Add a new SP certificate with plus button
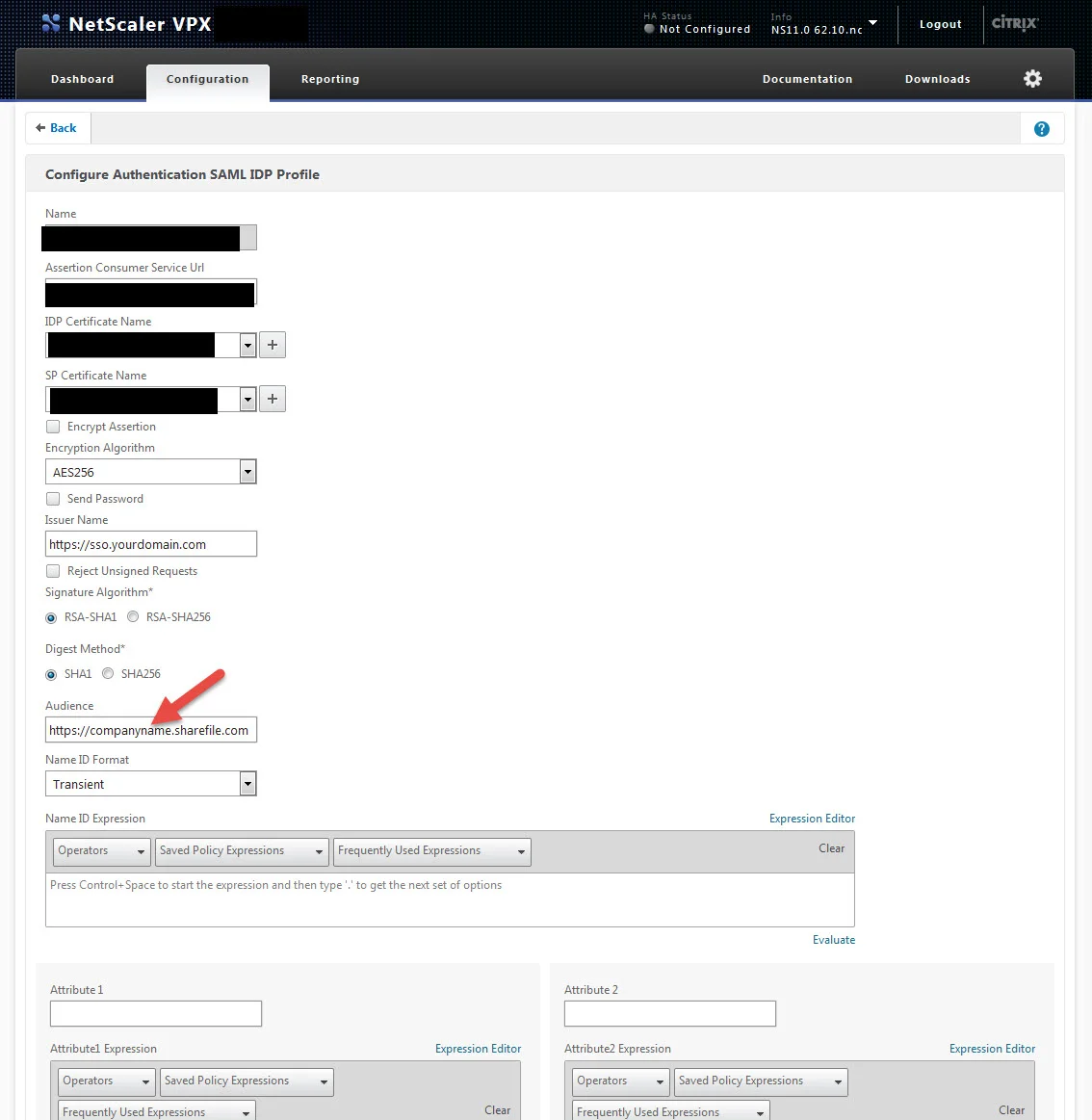This screenshot has width=1092, height=1120. point(273,399)
